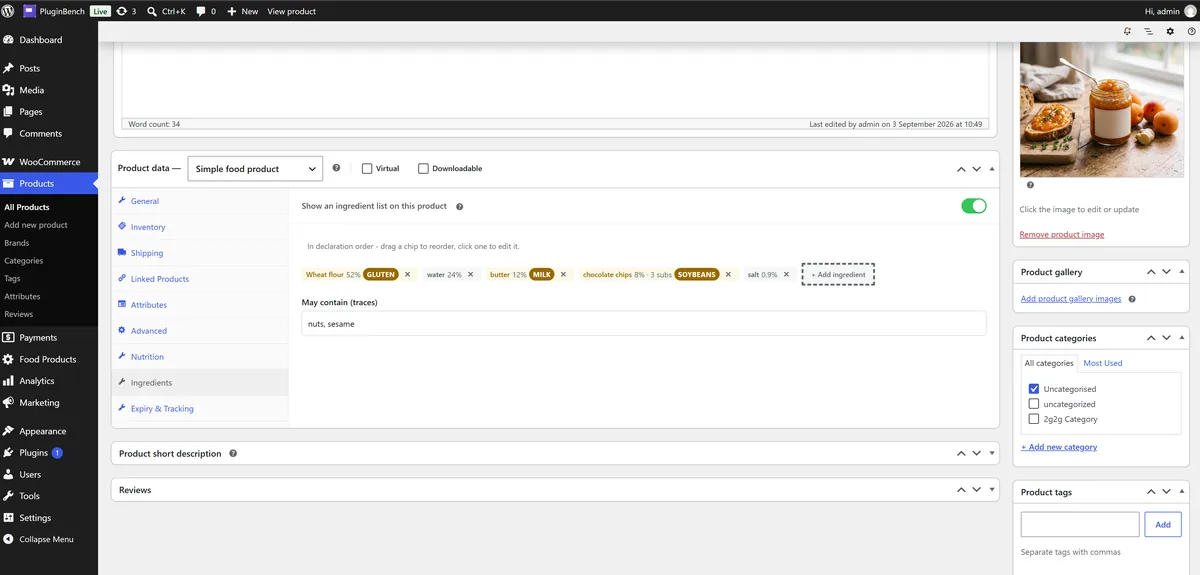The image size is (1200, 575).
Task: Open the Simple food product type dropdown
Action: (255, 169)
